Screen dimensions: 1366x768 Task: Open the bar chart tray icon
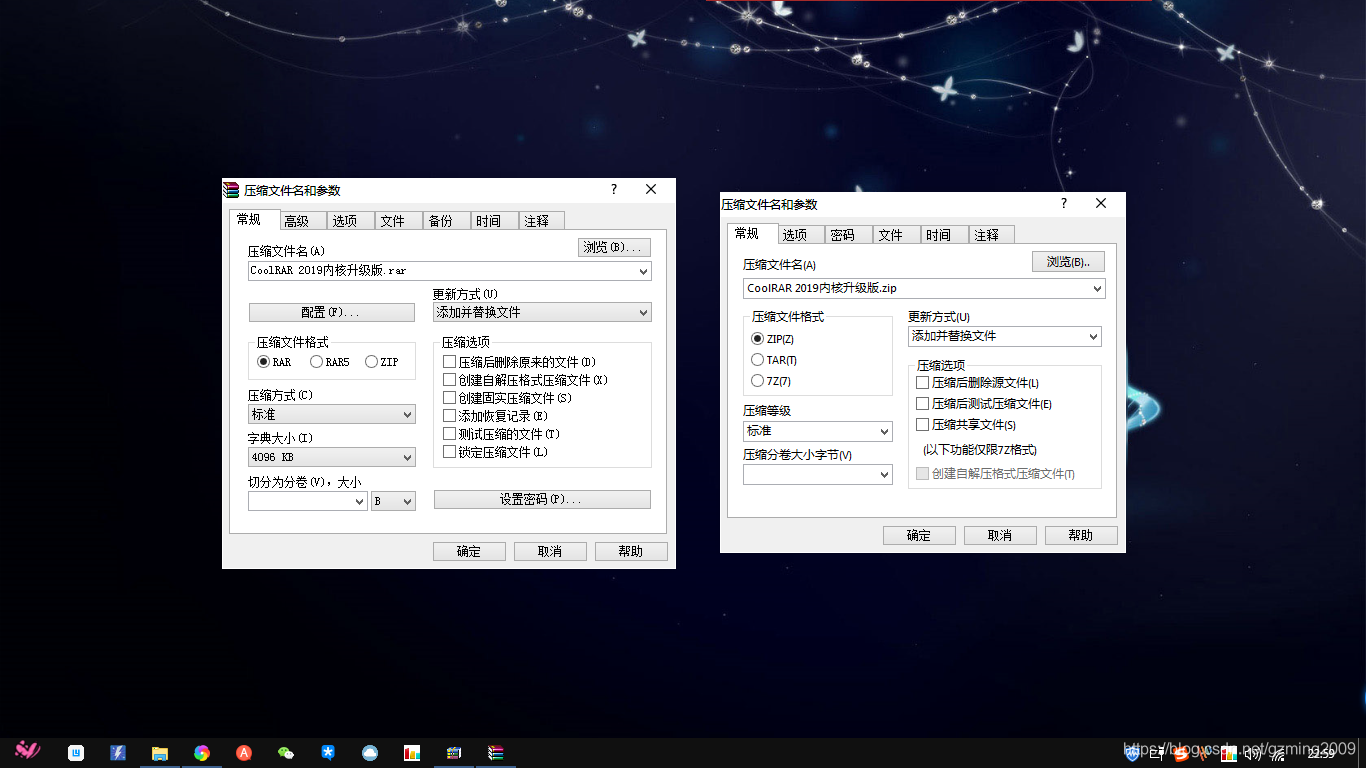[1229, 753]
